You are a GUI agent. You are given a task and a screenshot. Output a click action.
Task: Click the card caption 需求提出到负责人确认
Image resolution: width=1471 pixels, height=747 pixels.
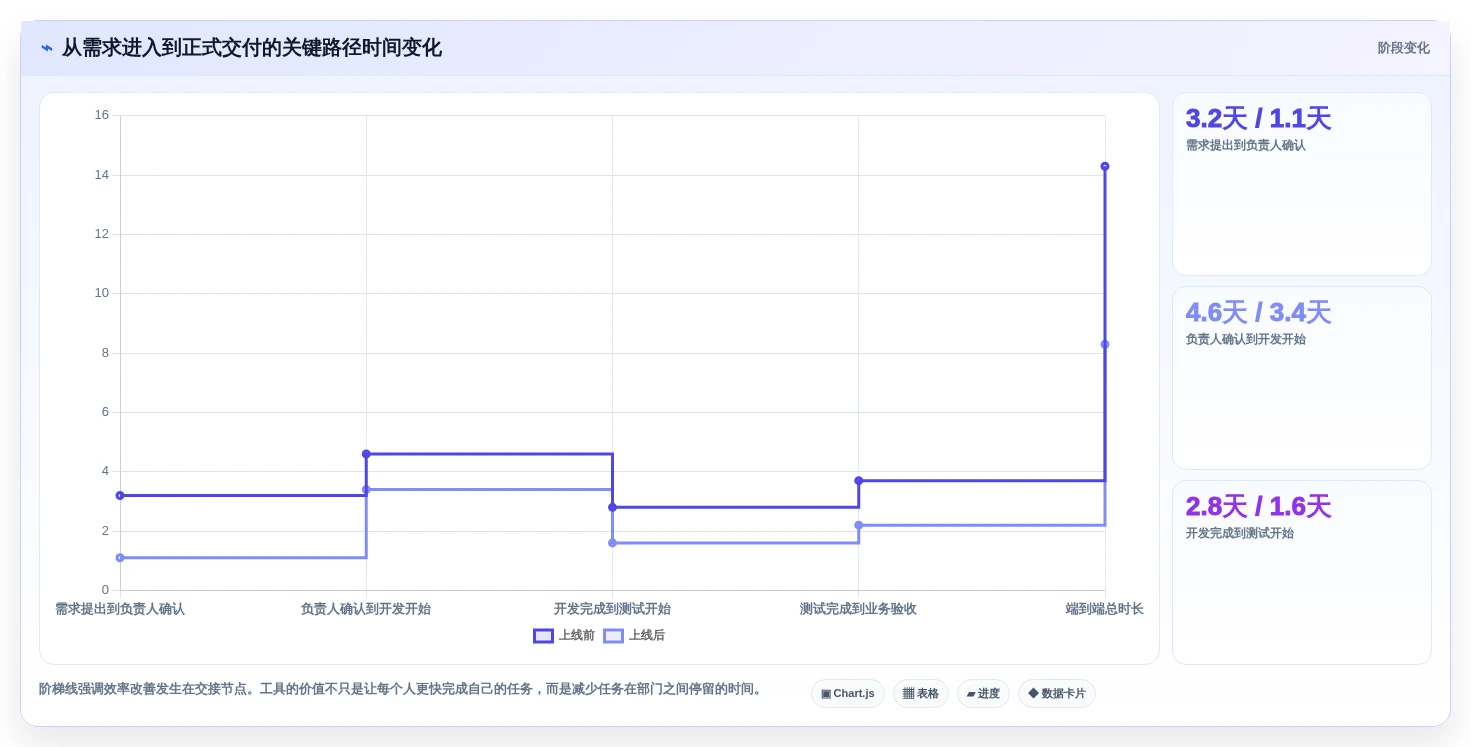coord(1245,145)
